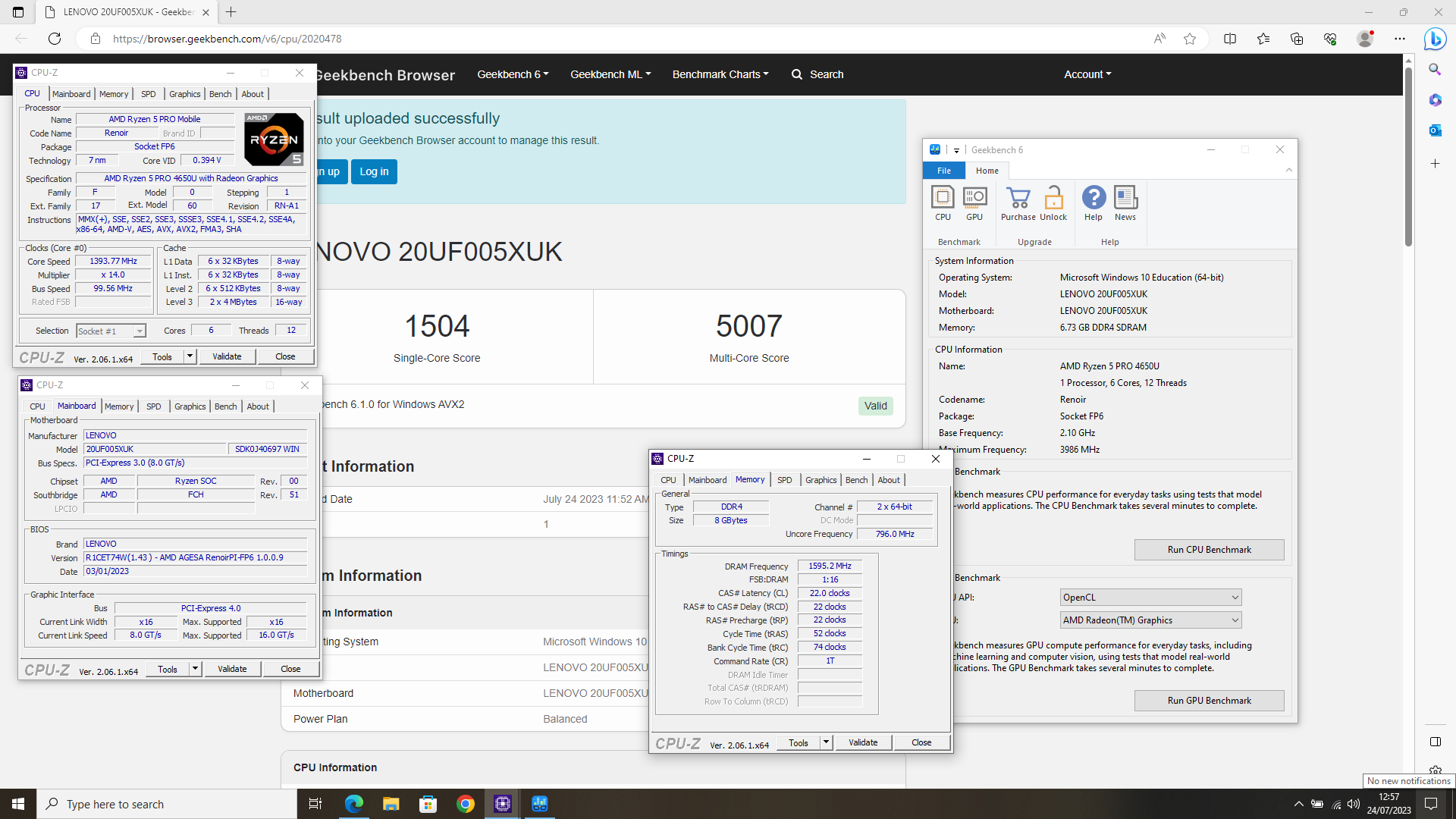Select About tab in CPU-Z Mainboard window
The height and width of the screenshot is (819, 1456).
coord(258,406)
